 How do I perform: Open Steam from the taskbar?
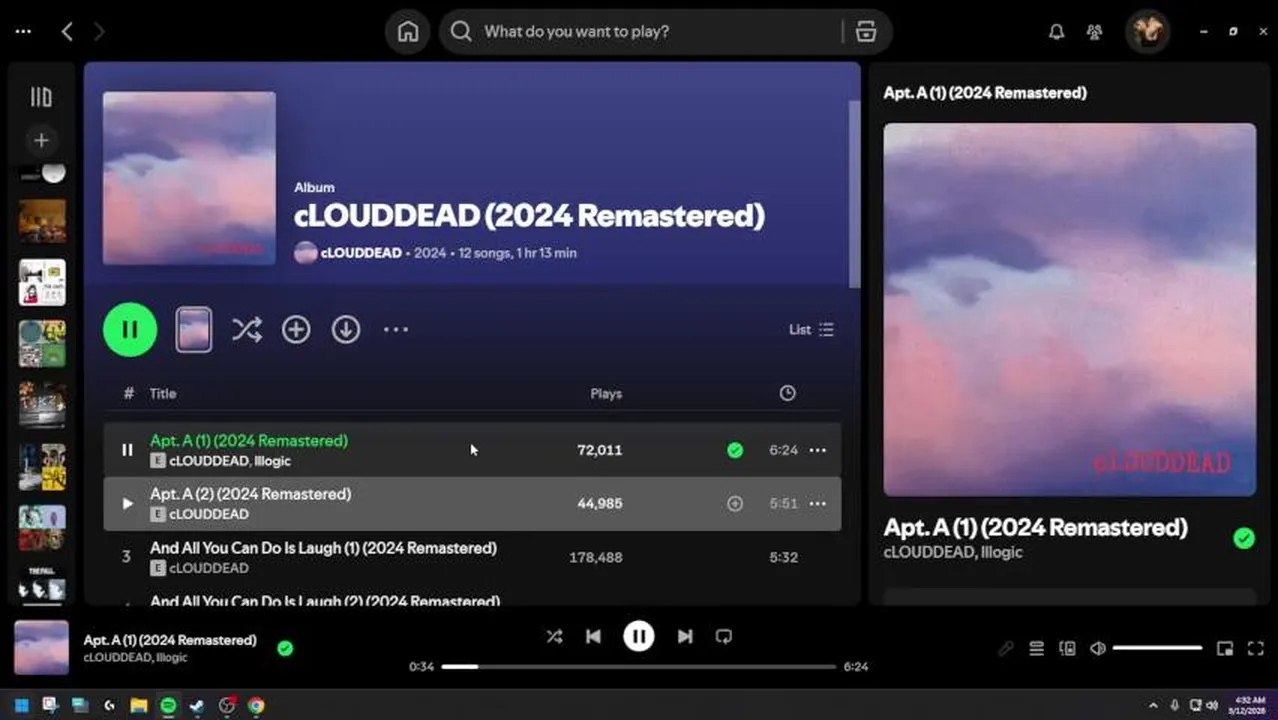[197, 706]
